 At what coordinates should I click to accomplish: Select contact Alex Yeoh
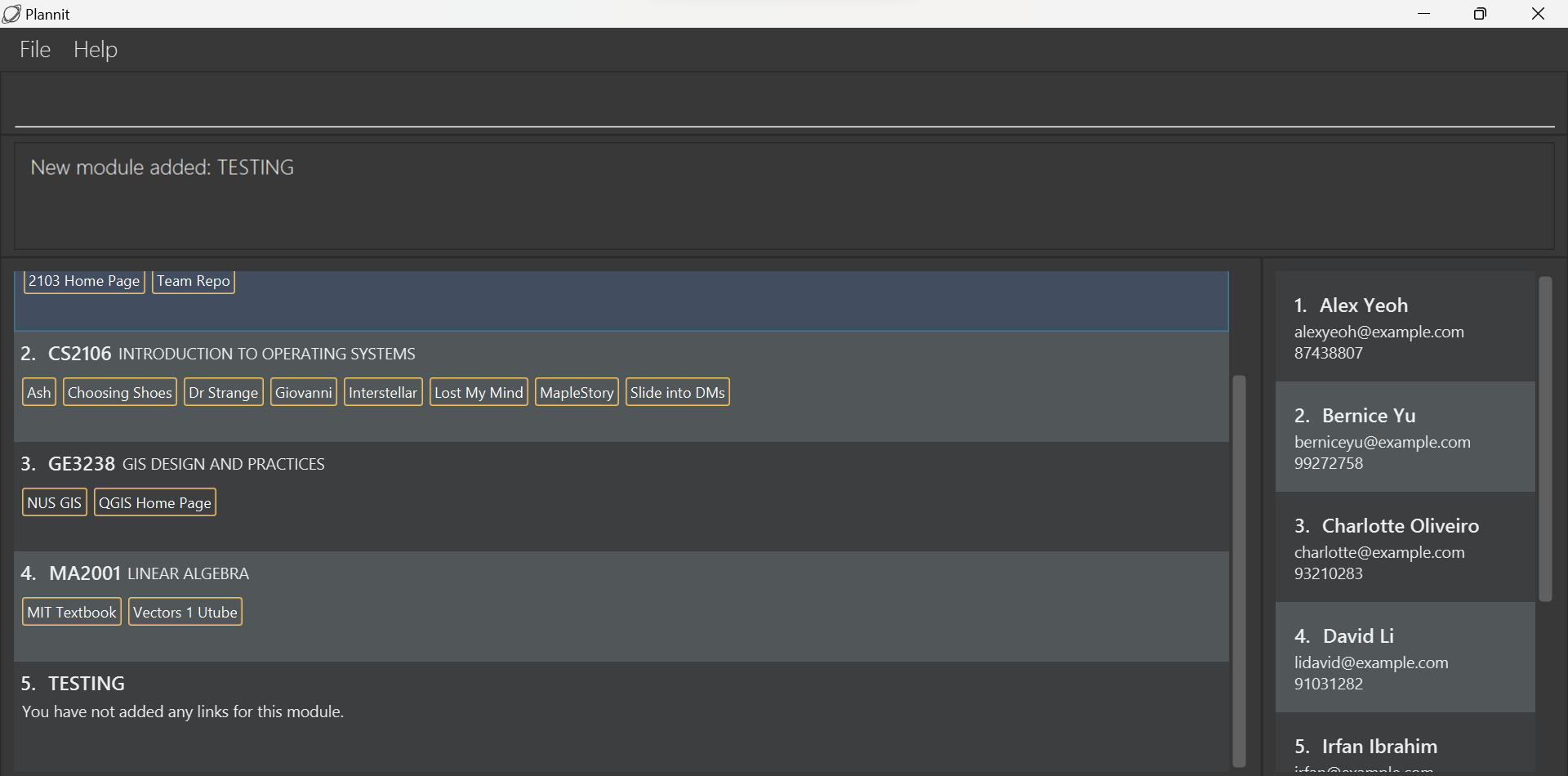point(1405,327)
